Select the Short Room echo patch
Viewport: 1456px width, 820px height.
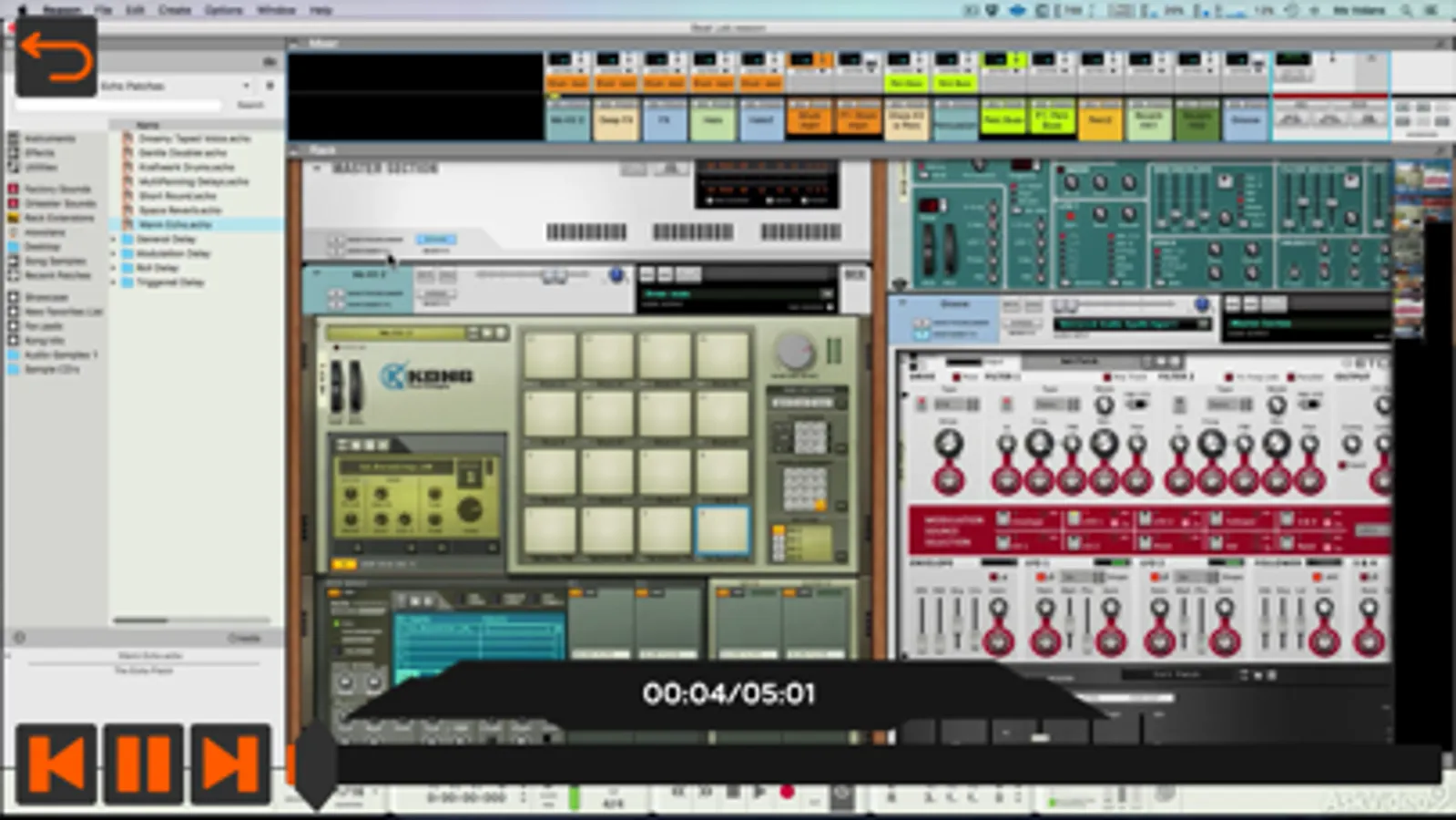178,196
